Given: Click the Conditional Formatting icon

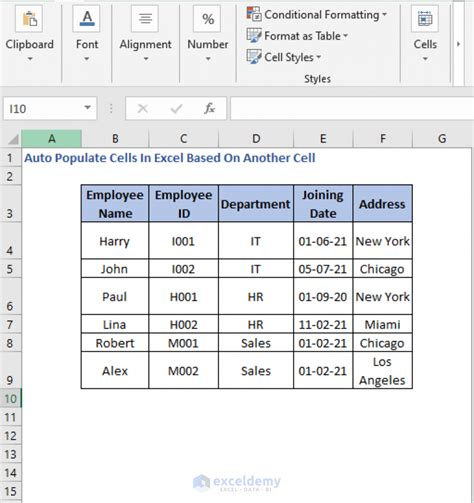Looking at the screenshot, I should pyautogui.click(x=254, y=14).
